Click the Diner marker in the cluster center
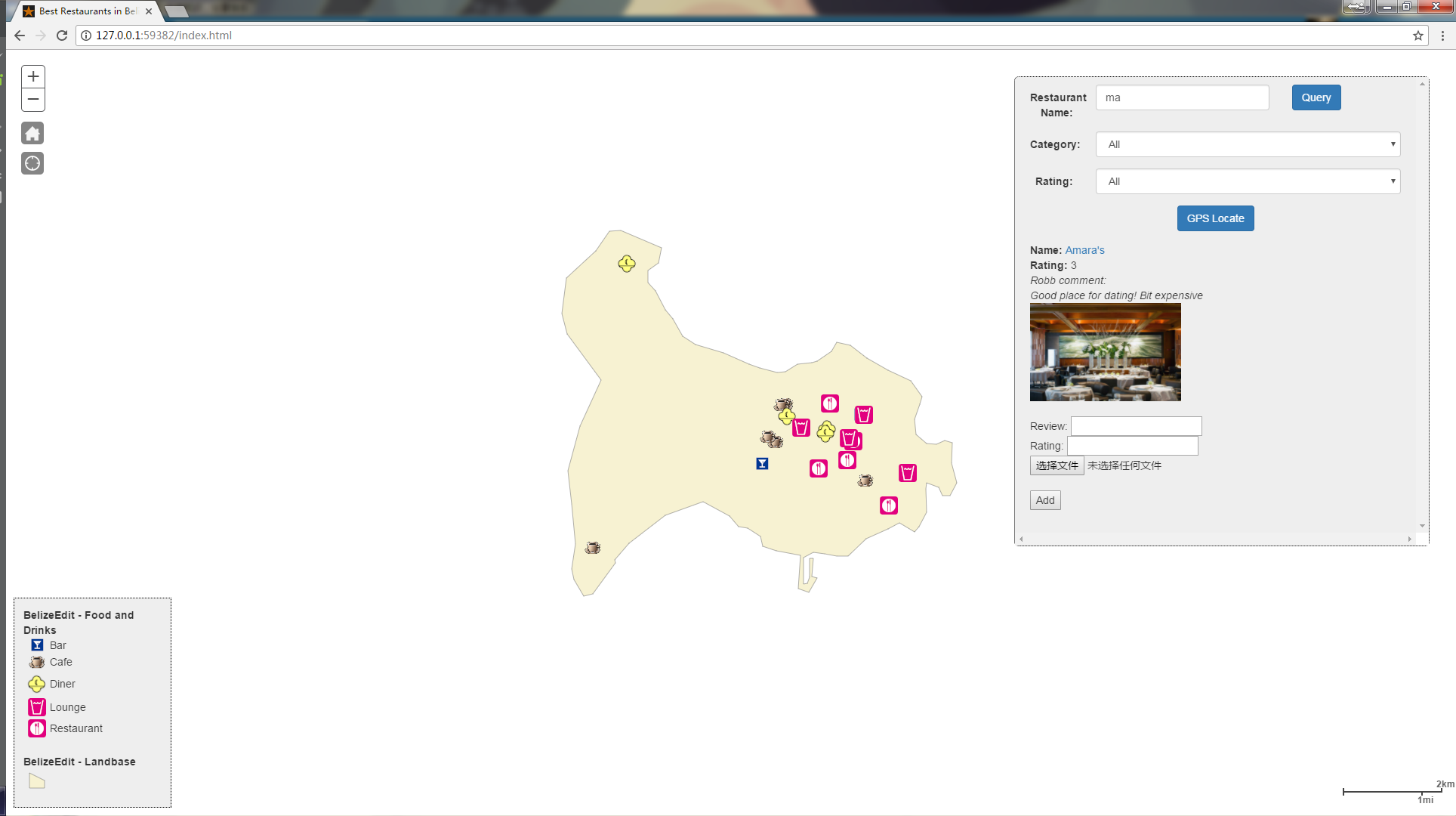The height and width of the screenshot is (816, 1456). click(x=826, y=431)
